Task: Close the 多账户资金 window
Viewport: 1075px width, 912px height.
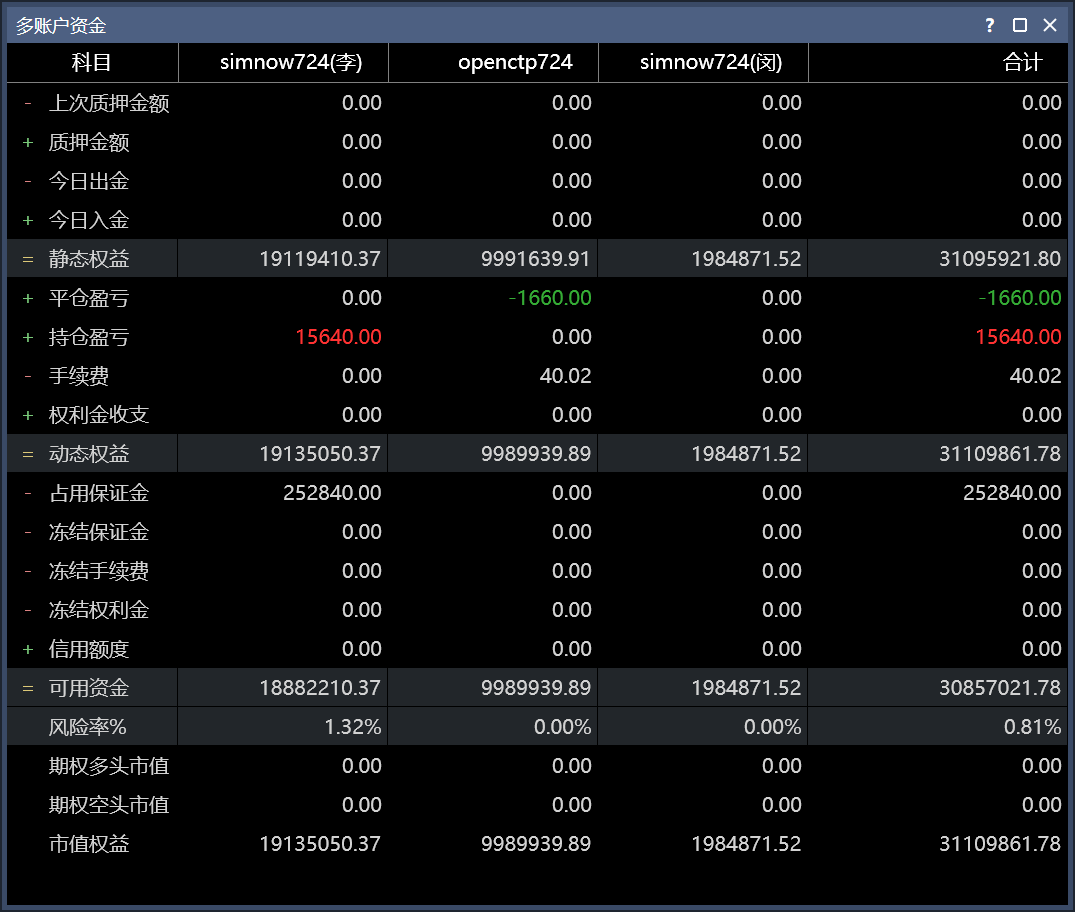Action: tap(1050, 25)
